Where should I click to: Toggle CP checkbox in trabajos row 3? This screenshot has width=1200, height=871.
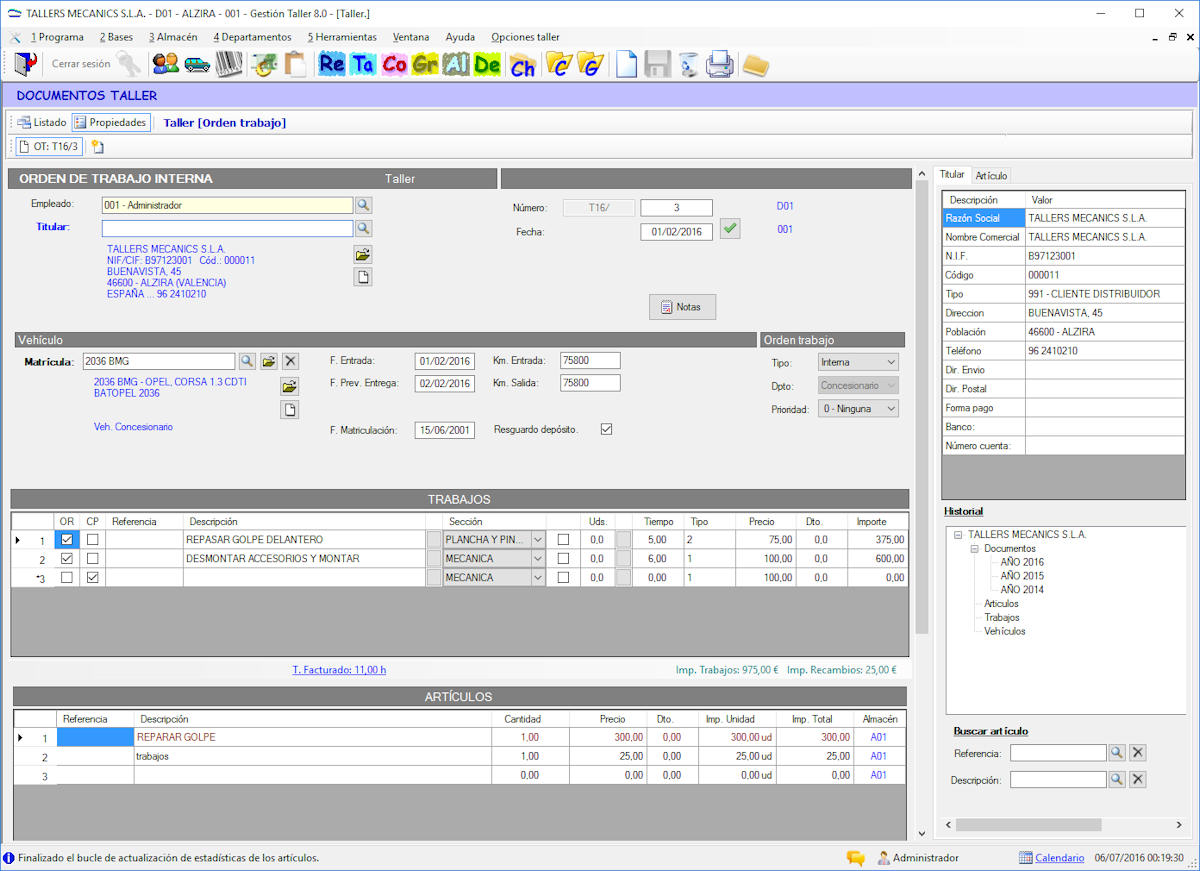93,577
